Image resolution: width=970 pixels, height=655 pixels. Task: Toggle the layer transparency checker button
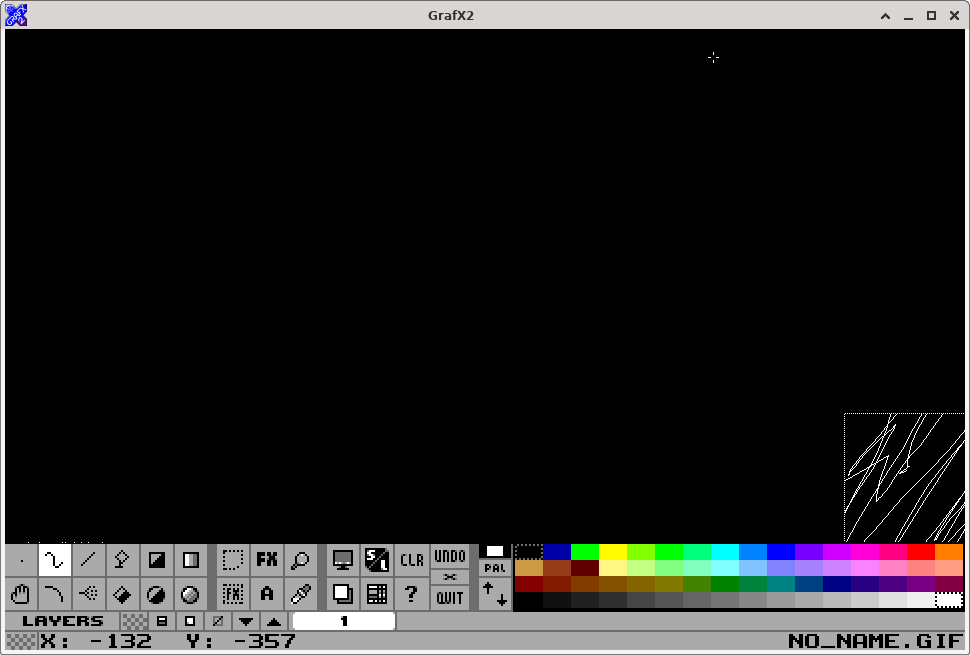click(x=134, y=621)
